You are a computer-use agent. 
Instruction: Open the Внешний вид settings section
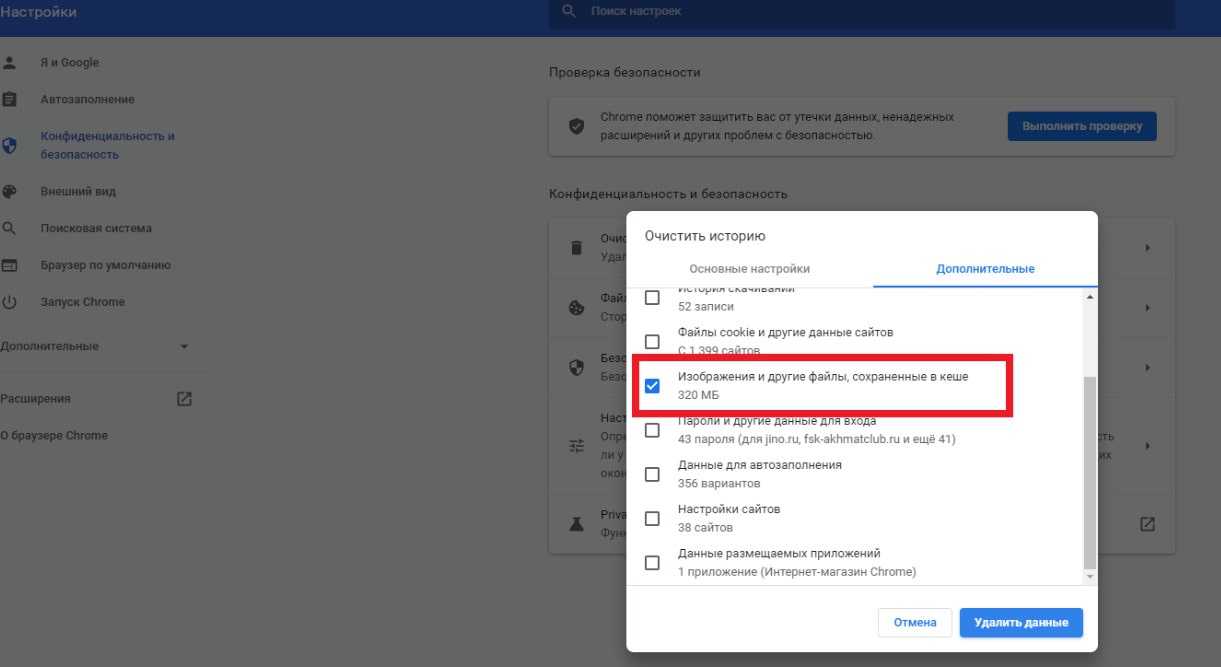[78, 191]
